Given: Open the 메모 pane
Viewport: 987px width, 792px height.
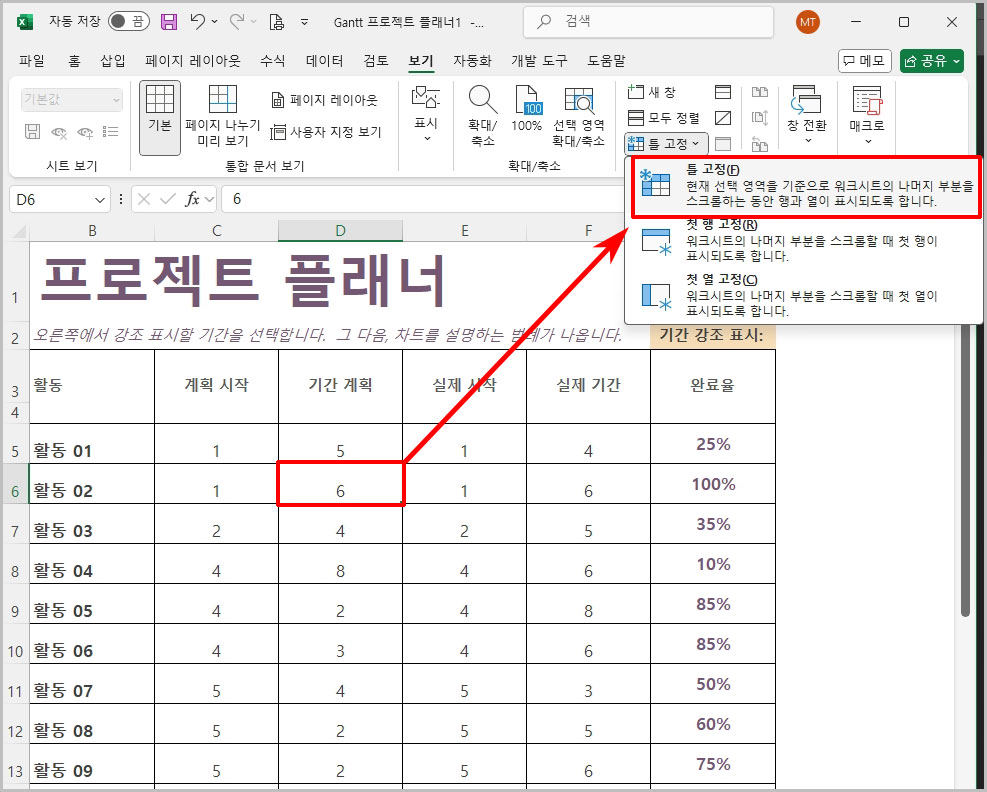Looking at the screenshot, I should click(864, 60).
